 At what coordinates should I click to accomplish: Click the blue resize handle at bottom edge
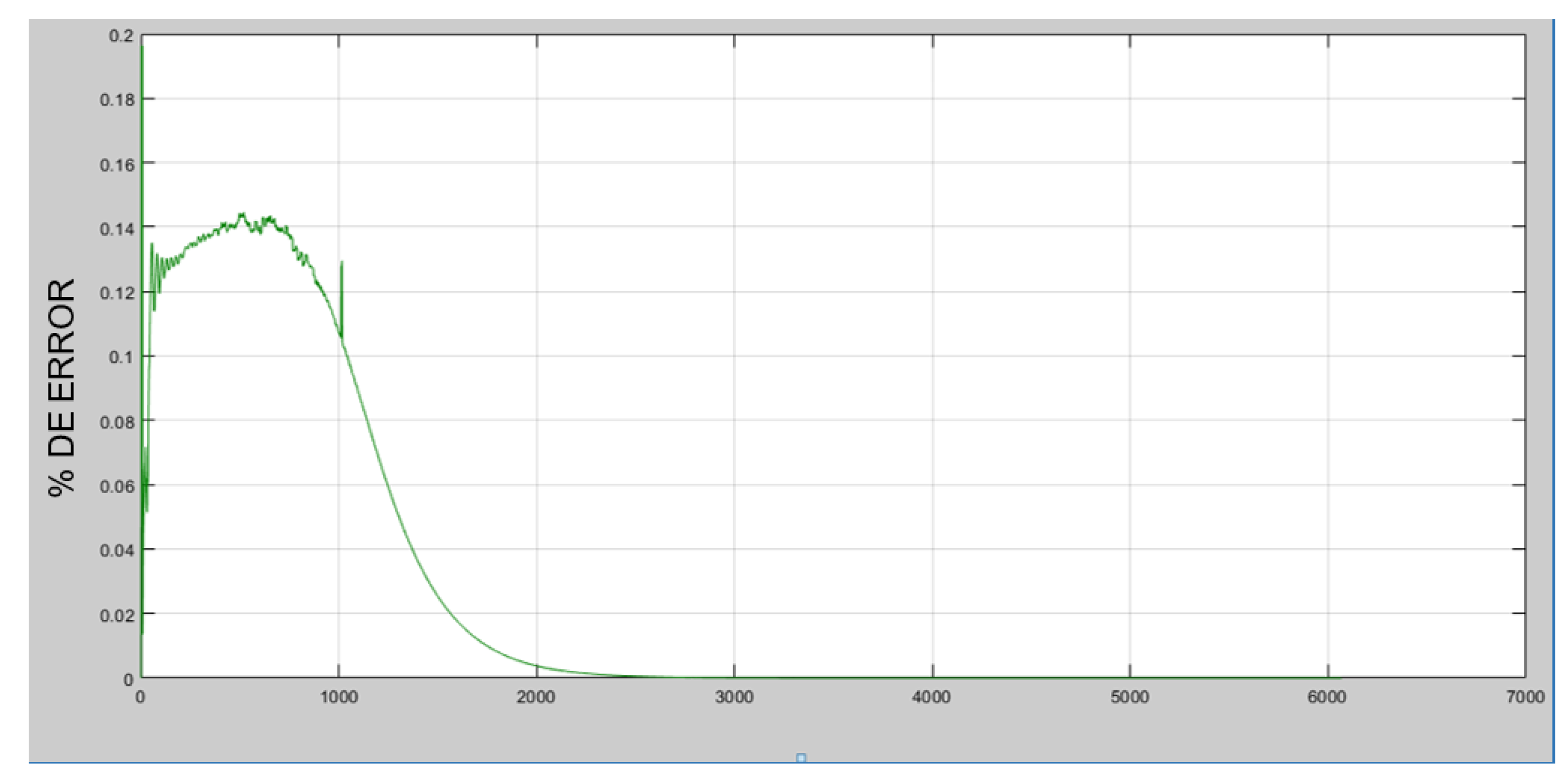click(x=801, y=757)
